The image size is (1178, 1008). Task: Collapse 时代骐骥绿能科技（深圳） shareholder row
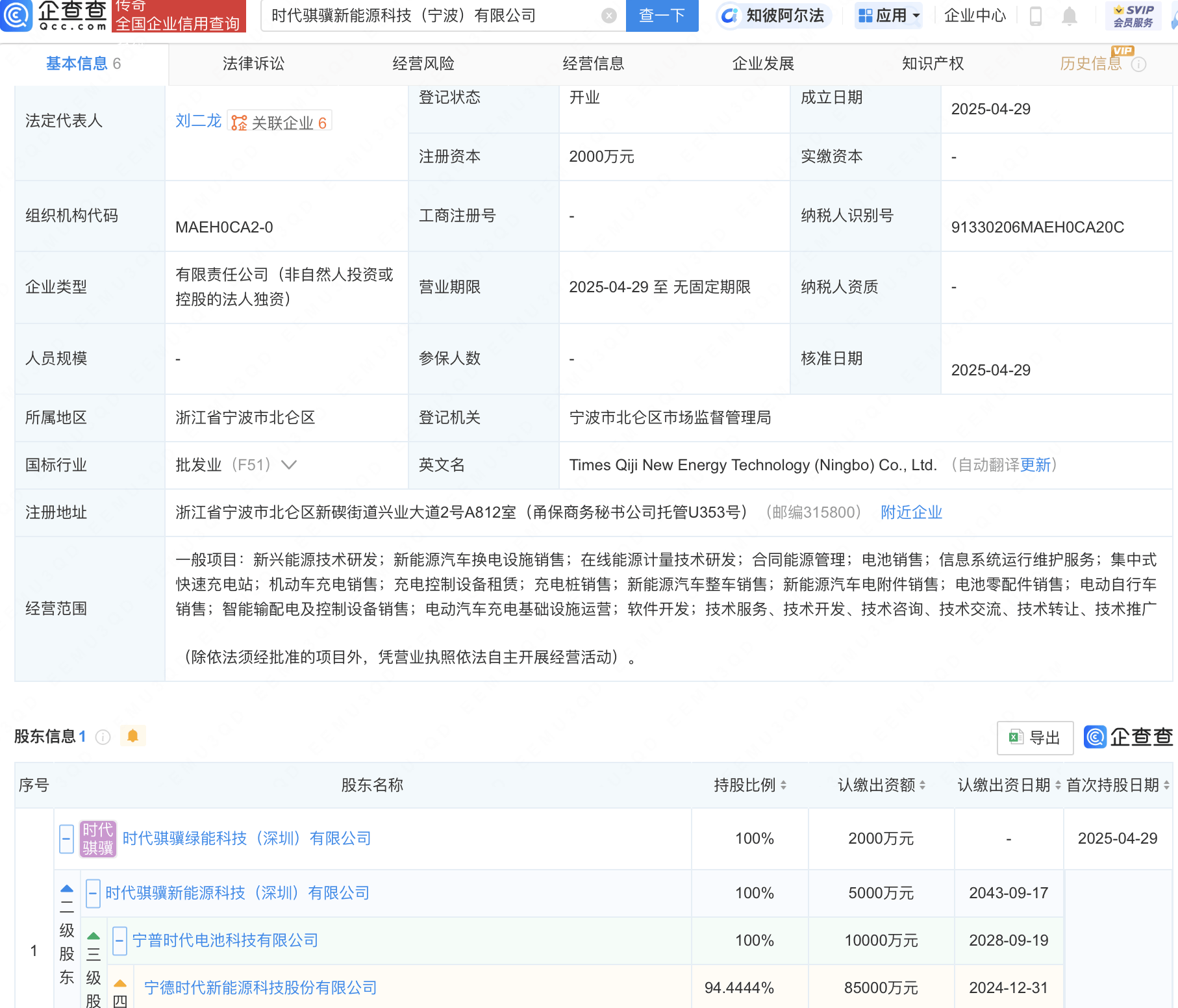tap(66, 838)
